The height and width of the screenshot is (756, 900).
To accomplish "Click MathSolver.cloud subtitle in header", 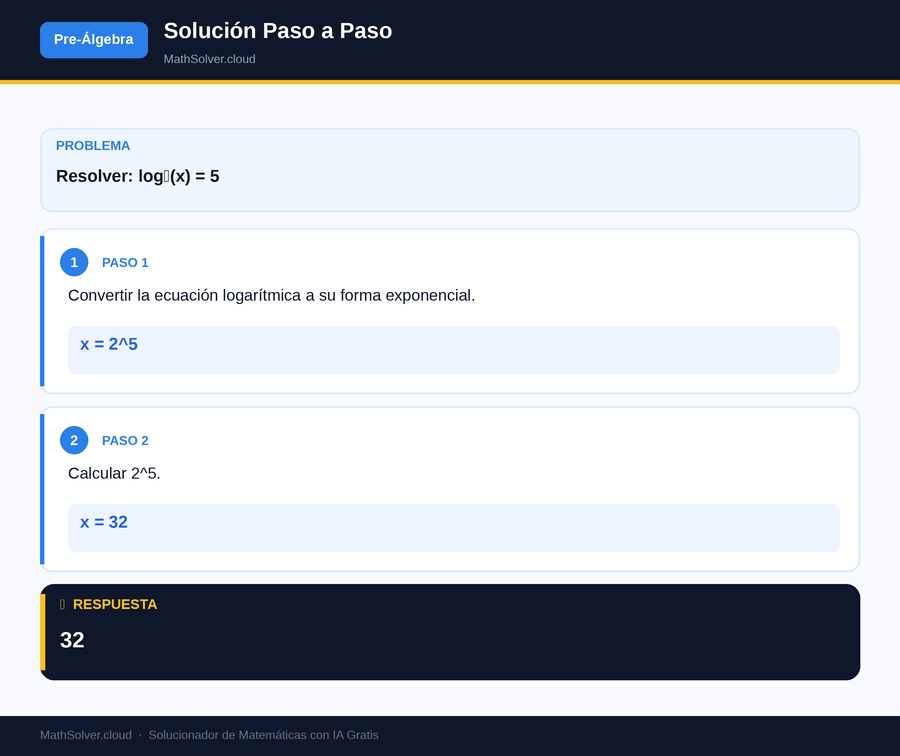I will click(210, 59).
